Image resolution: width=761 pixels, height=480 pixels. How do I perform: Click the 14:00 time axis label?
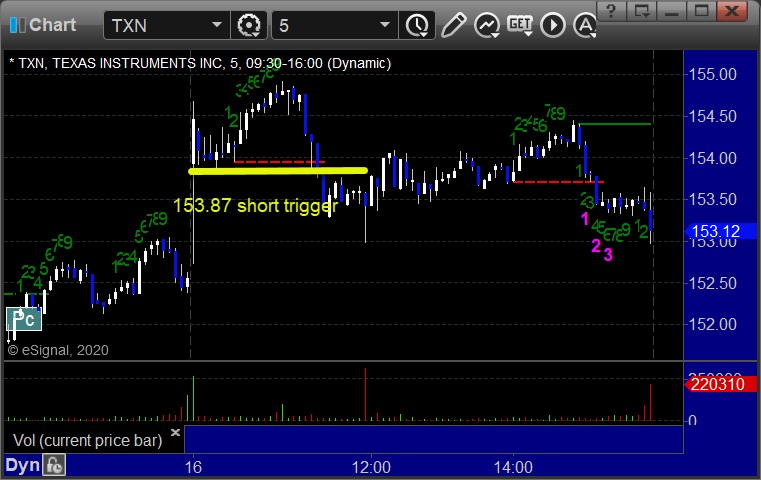click(x=513, y=467)
